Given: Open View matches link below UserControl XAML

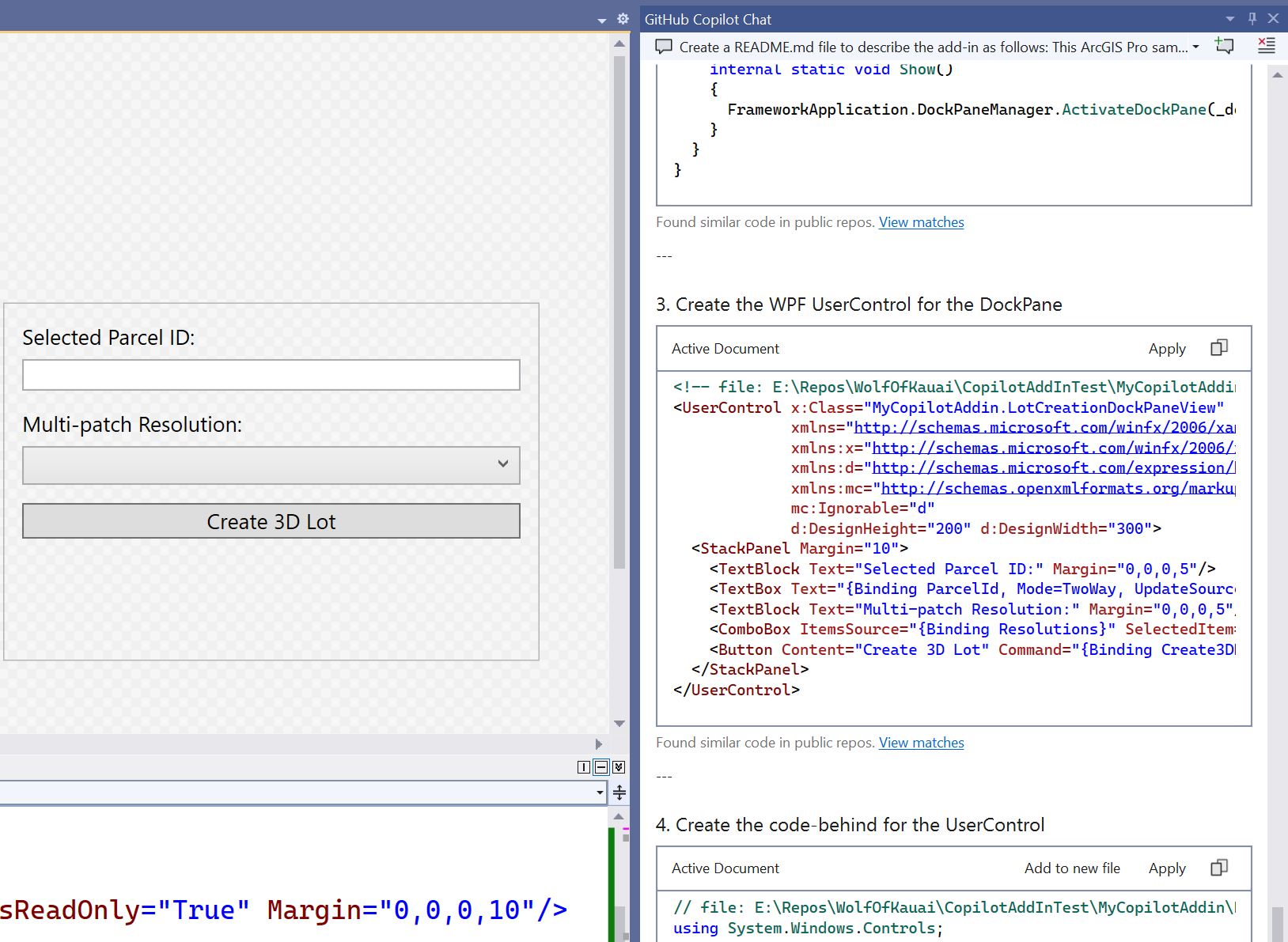Looking at the screenshot, I should pyautogui.click(x=921, y=743).
